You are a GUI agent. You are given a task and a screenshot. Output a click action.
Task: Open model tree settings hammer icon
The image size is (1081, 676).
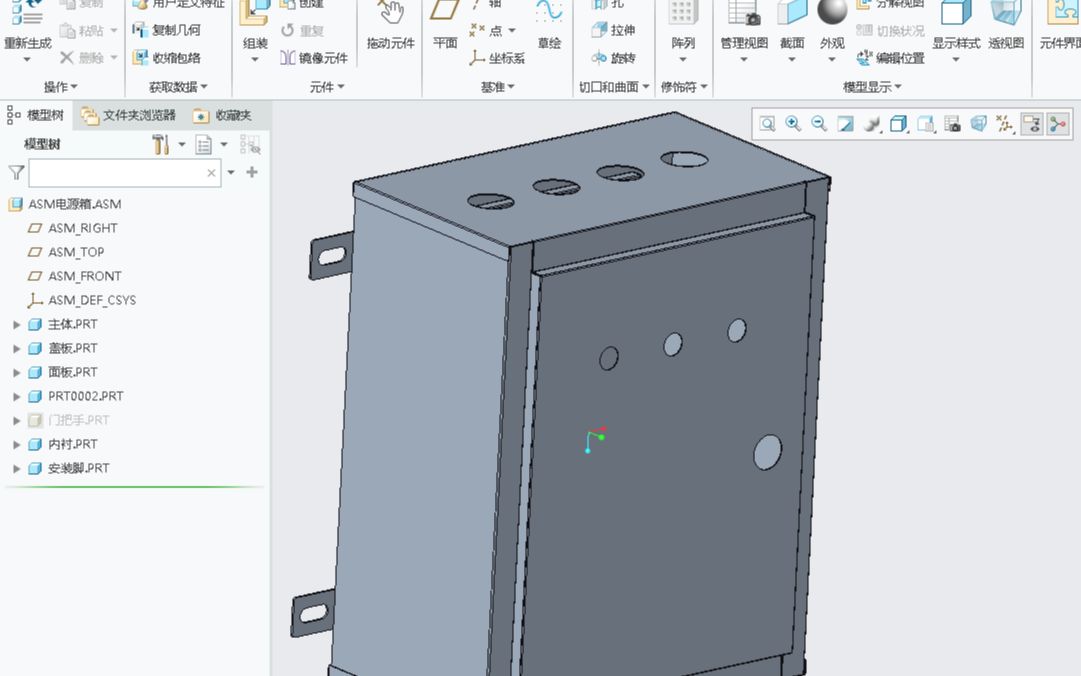[161, 145]
